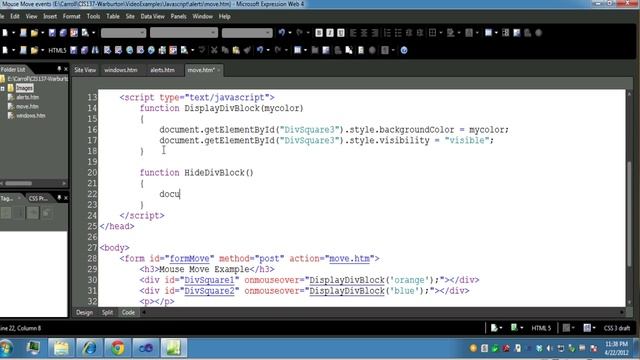The height and width of the screenshot is (360, 640).
Task: Pin the Folder List panel
Action: click(59, 69)
